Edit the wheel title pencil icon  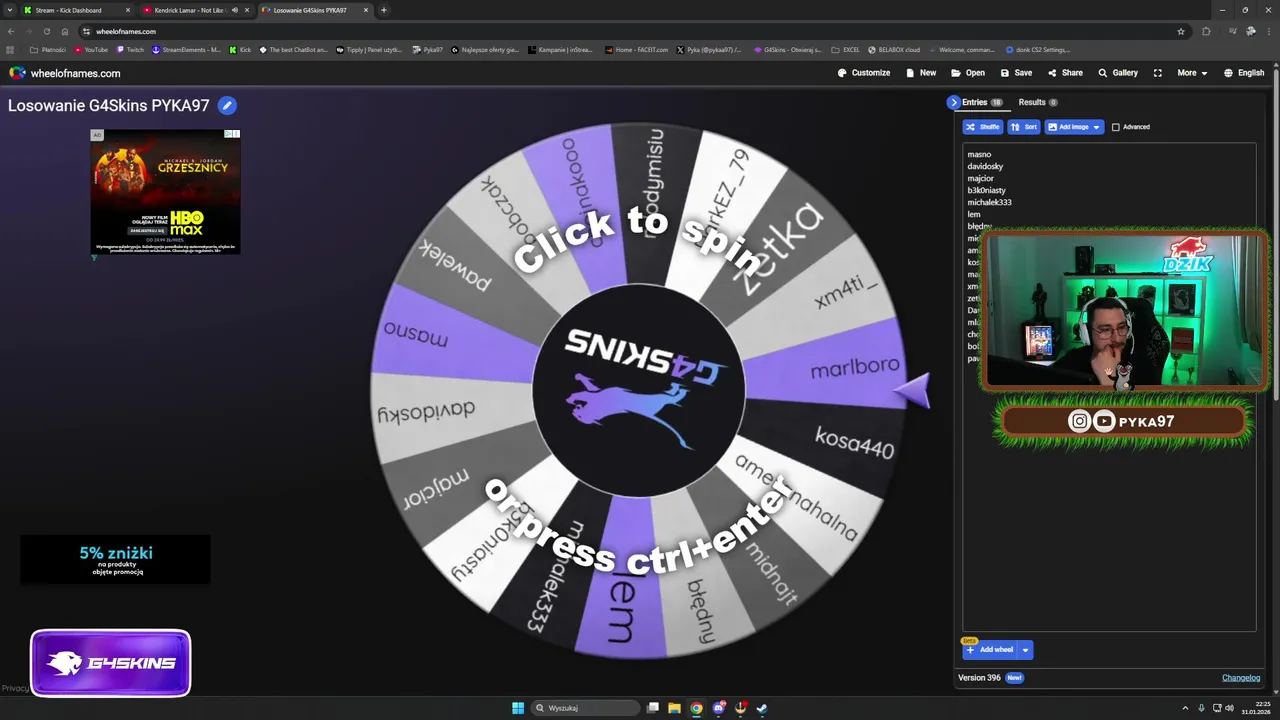coord(227,105)
